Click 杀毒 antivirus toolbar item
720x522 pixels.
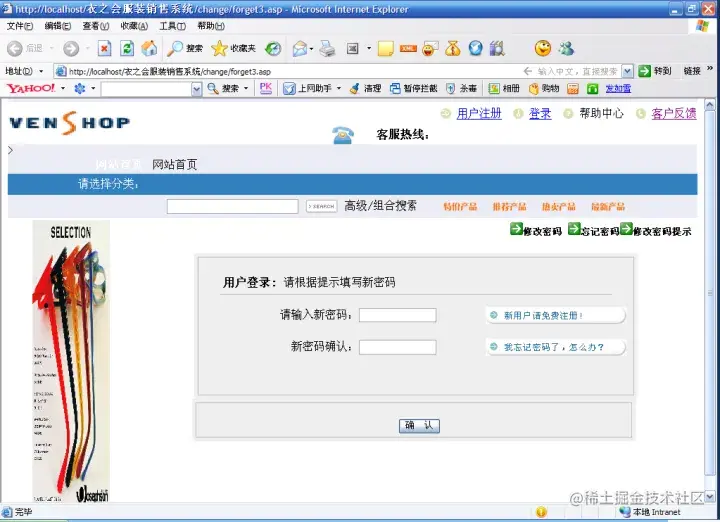click(x=462, y=88)
